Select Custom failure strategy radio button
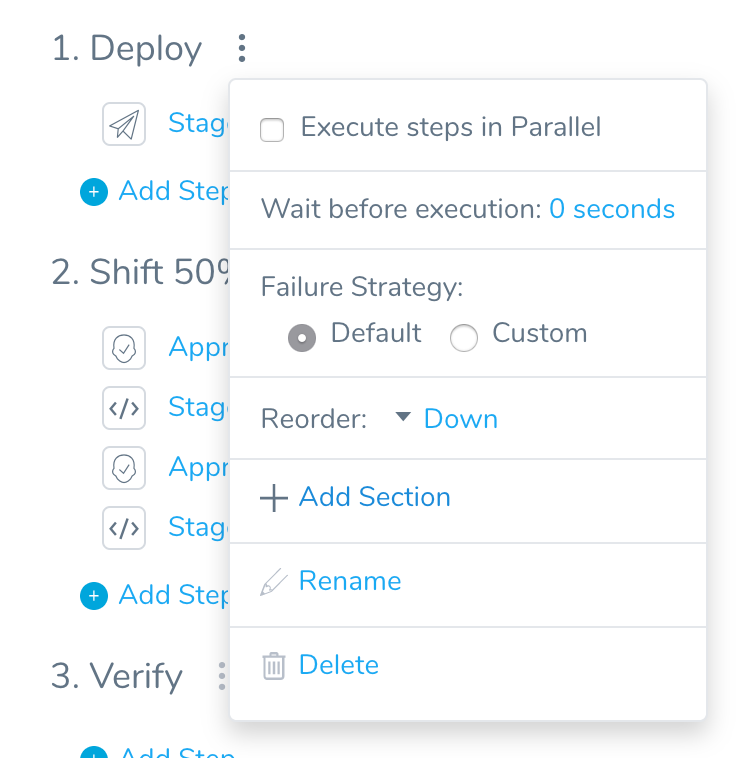This screenshot has width=740, height=758. click(x=464, y=337)
